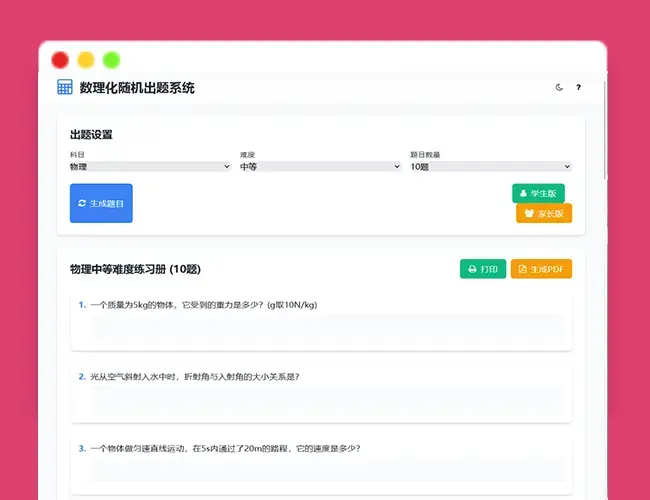Click the title 数理化随机出题系统
The height and width of the screenshot is (500, 650).
coord(137,88)
